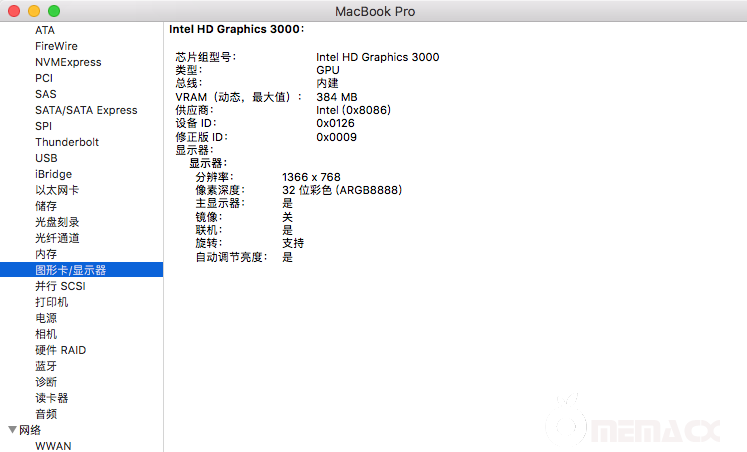
Task: Click the 芯片组型号 label
Action: (205, 57)
